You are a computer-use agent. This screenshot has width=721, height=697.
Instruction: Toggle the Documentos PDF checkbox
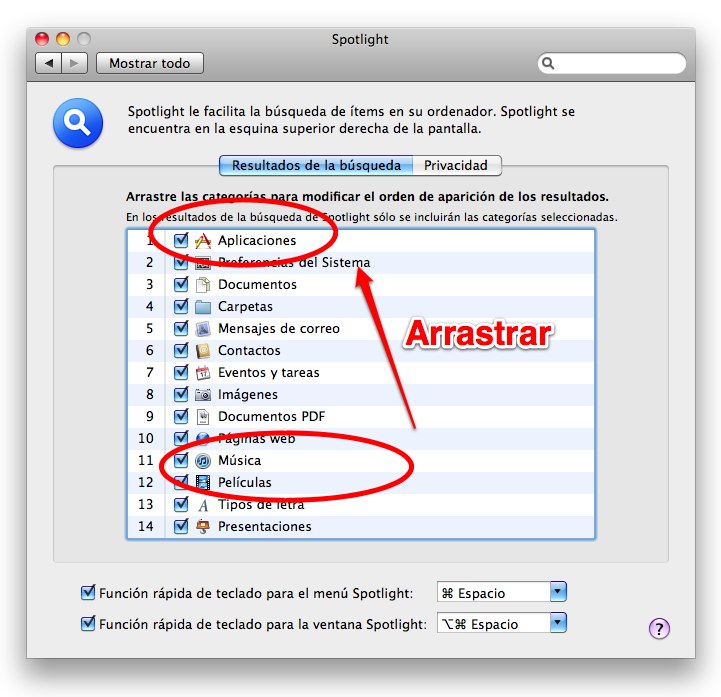(181, 416)
